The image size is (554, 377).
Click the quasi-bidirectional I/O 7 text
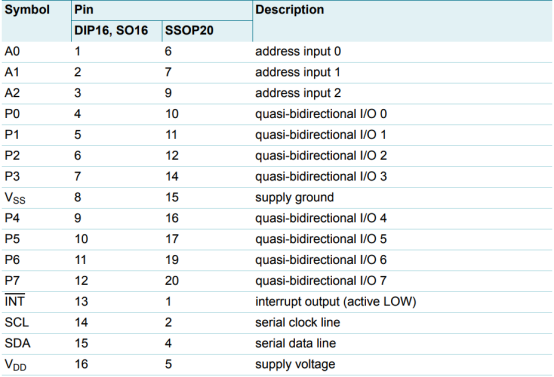[321, 281]
